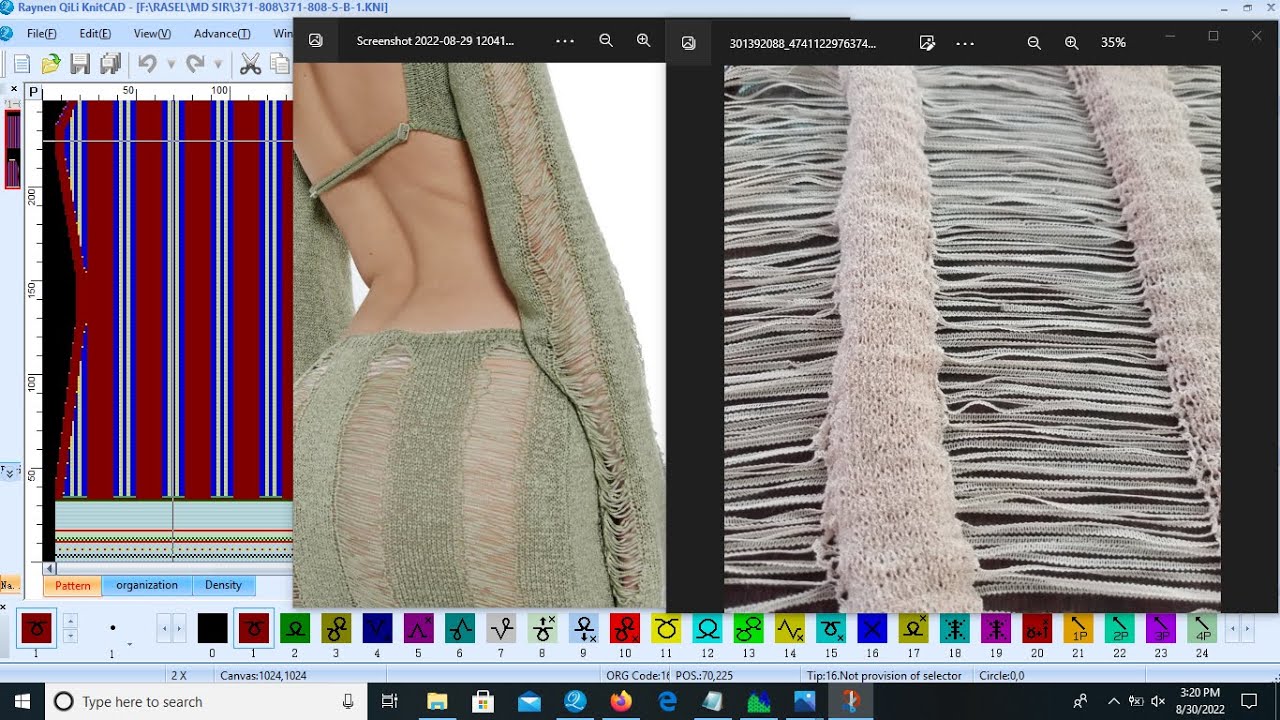This screenshot has height=720, width=1280.
Task: Choose the 2P transfer symbol 22
Action: [x=1120, y=628]
